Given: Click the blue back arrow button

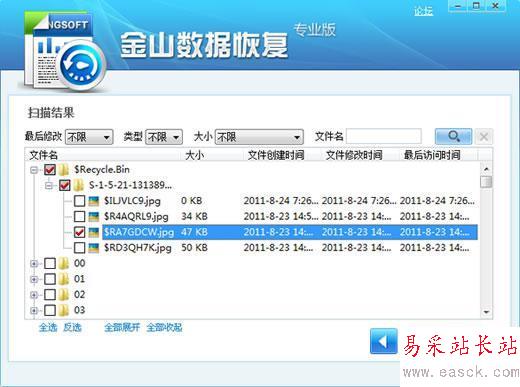Looking at the screenshot, I should pos(384,341).
